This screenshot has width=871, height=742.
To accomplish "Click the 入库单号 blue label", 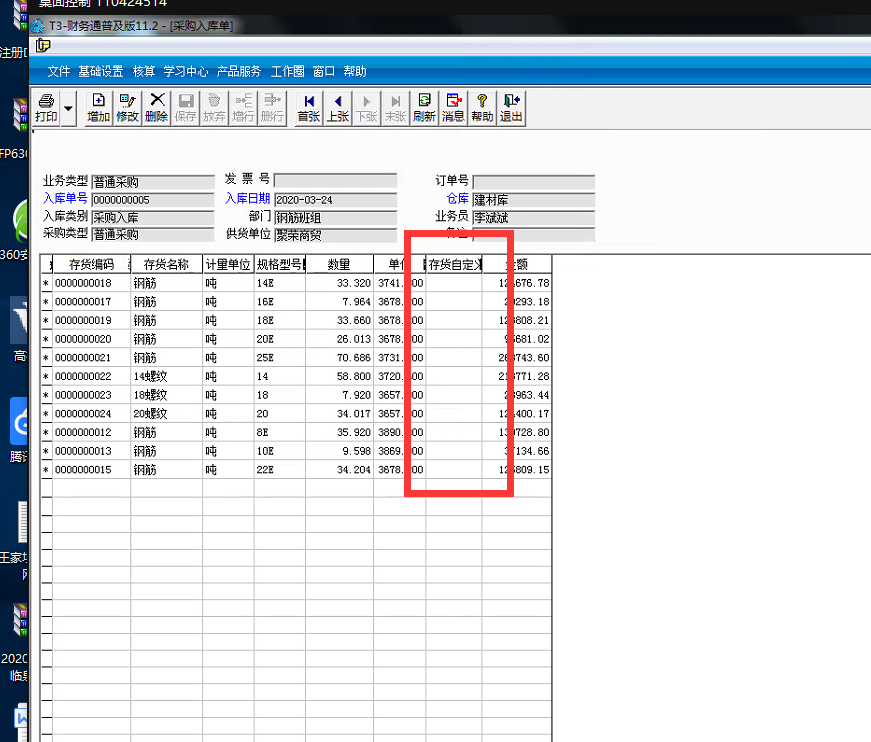I will pyautogui.click(x=66, y=198).
